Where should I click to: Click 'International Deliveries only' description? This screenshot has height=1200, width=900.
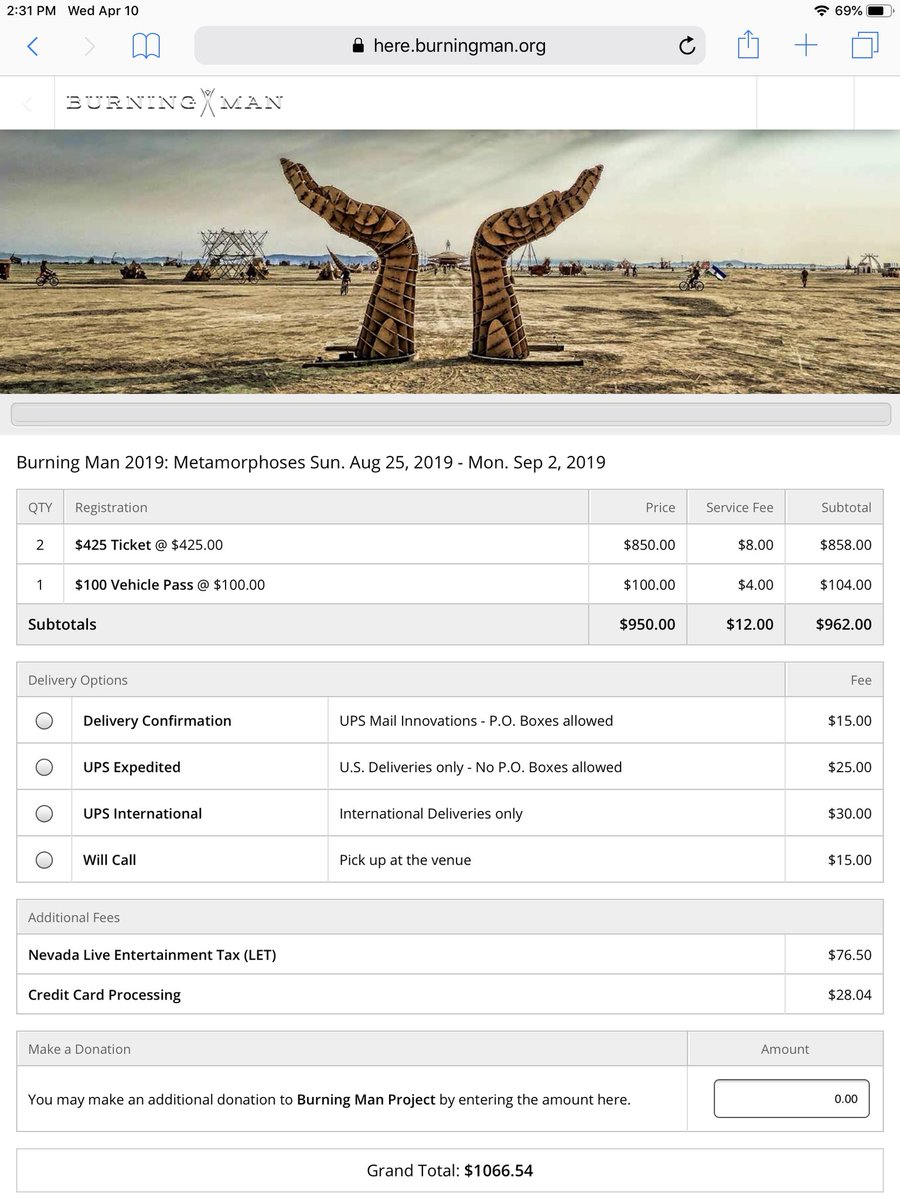click(x=431, y=813)
